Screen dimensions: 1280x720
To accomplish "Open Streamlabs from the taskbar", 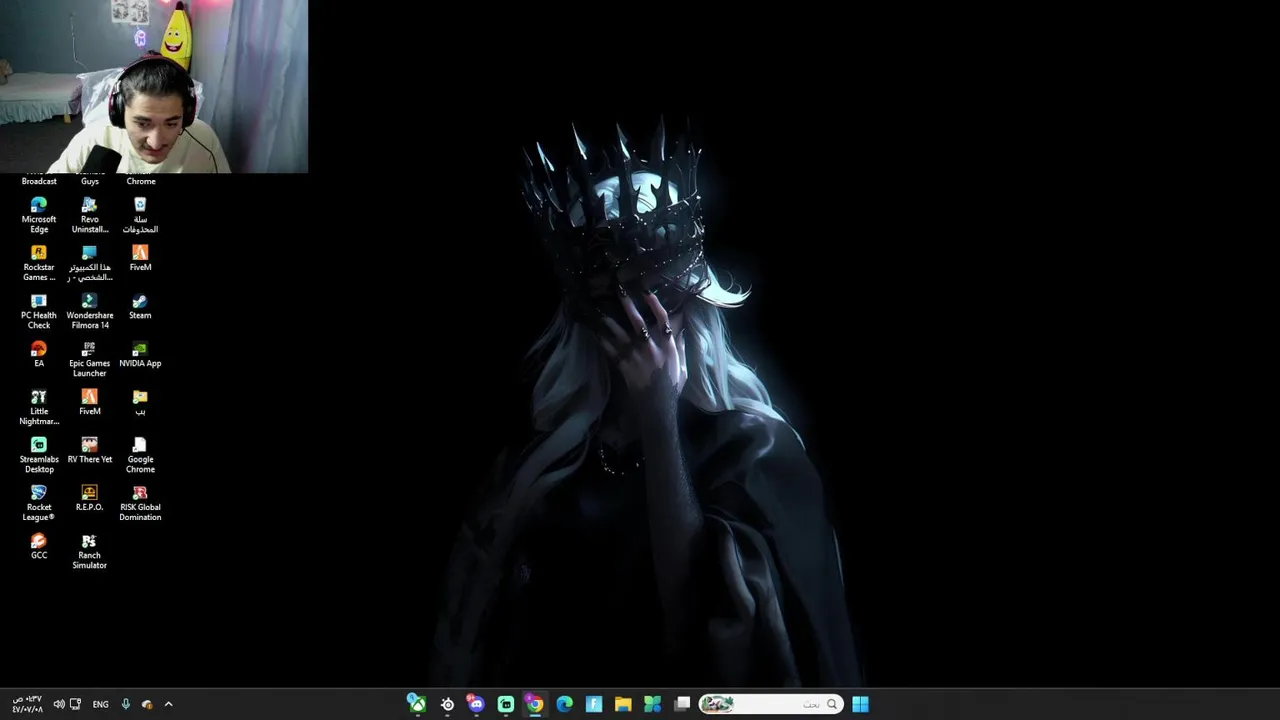I will [x=506, y=704].
